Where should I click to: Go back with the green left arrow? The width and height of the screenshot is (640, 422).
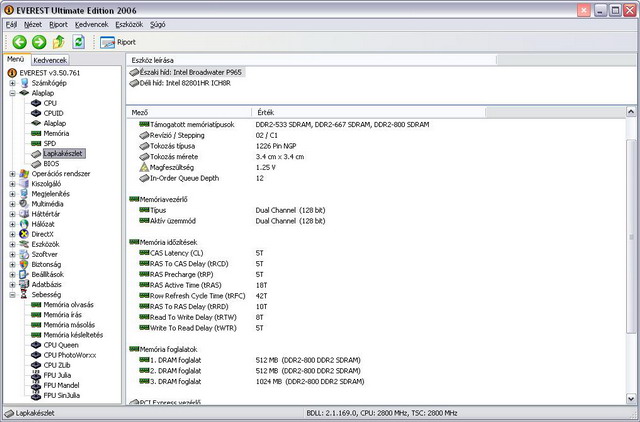(x=19, y=42)
